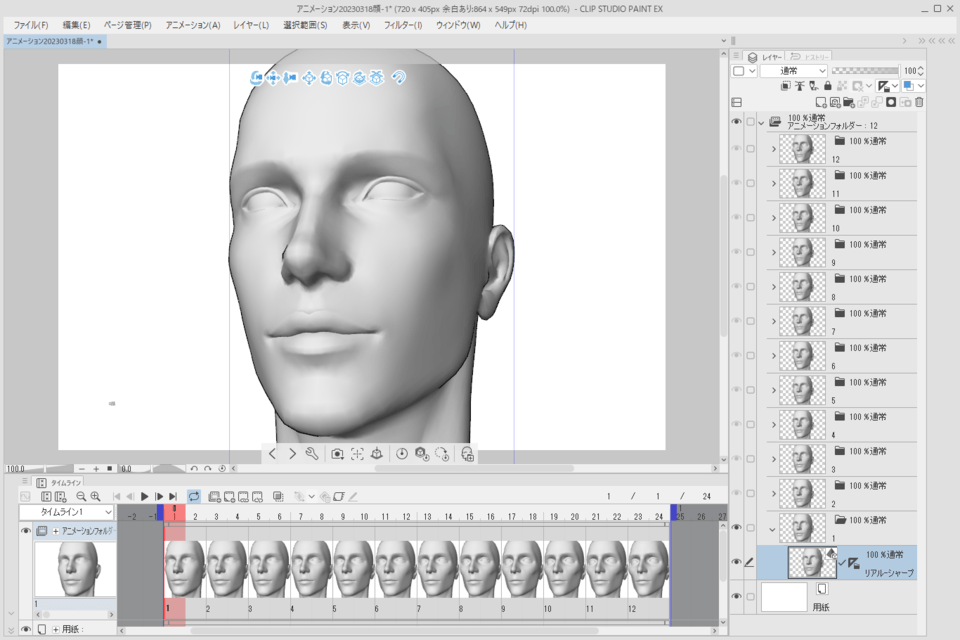Show layer folder 7 via eye column
Image resolution: width=960 pixels, height=640 pixels.
pos(737,321)
